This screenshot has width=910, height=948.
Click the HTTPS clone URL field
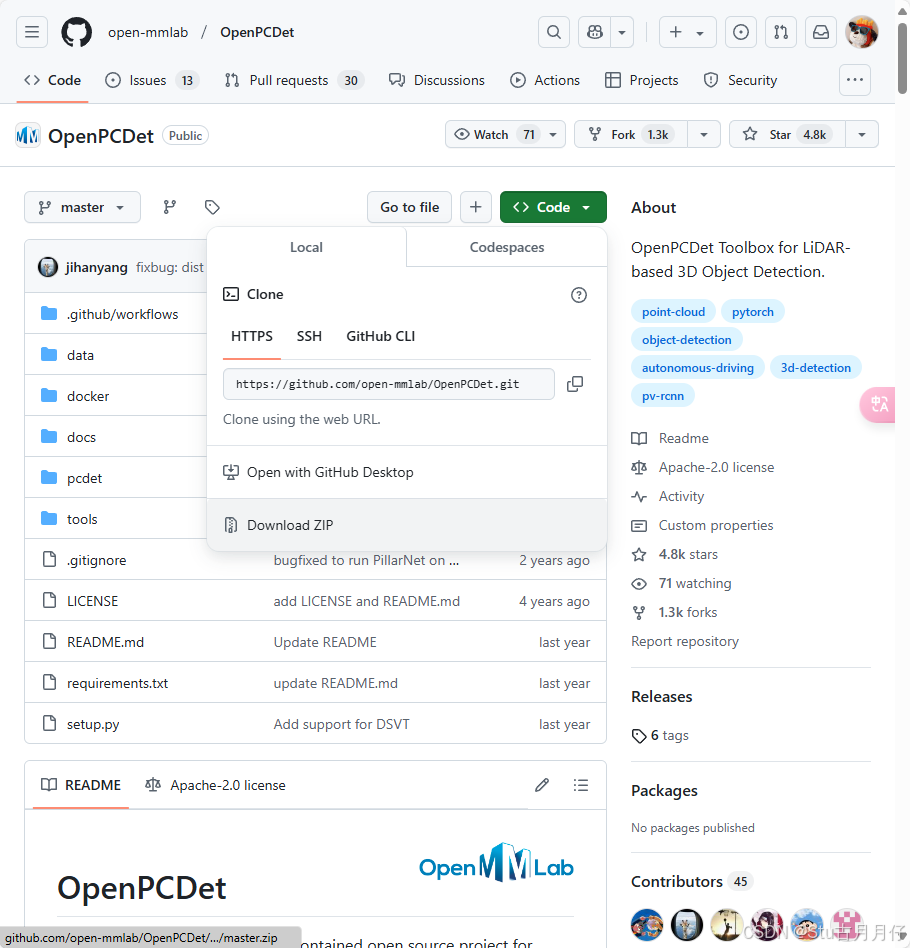click(x=389, y=384)
